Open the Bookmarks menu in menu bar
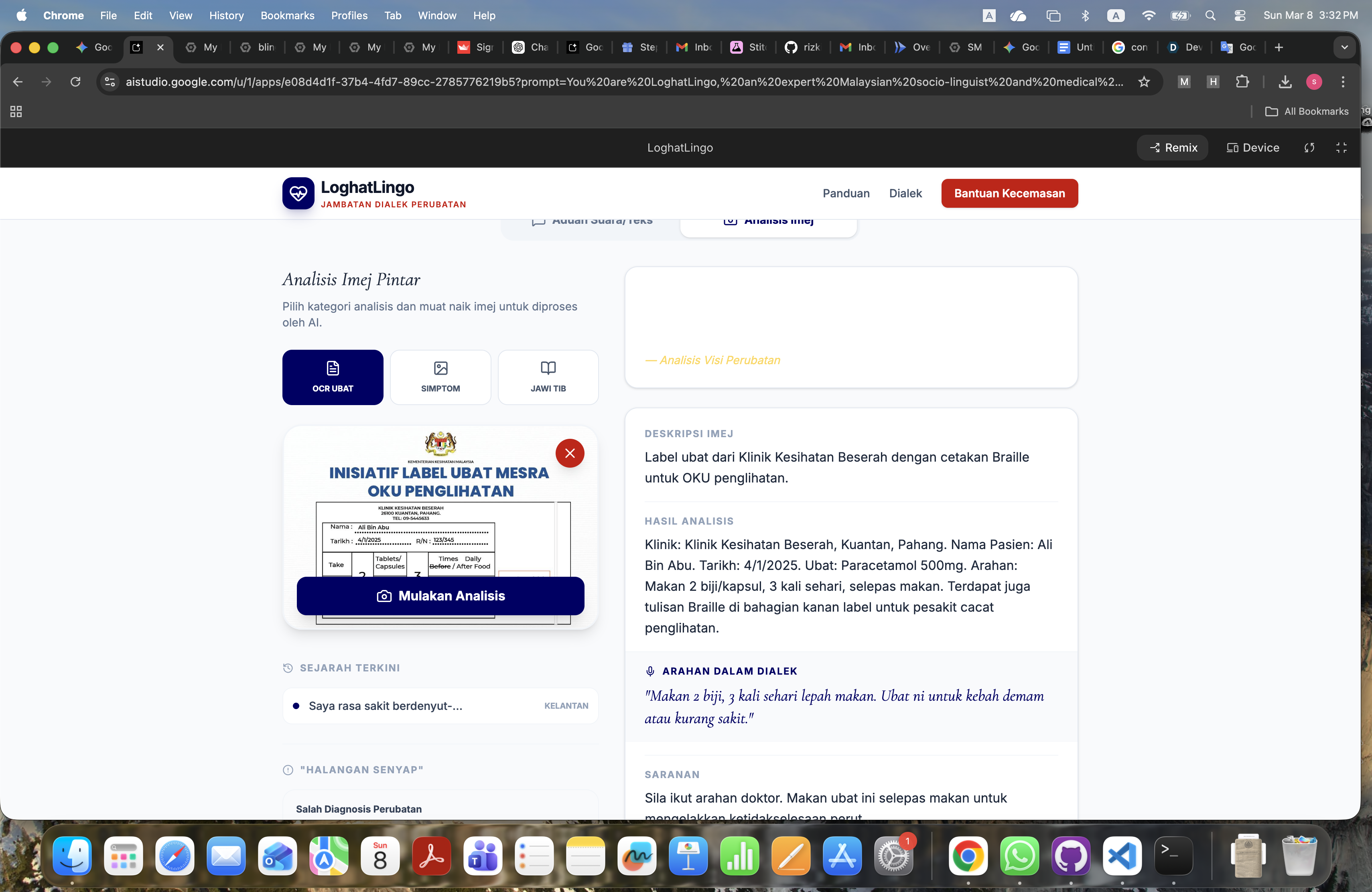1372x892 pixels. click(287, 16)
